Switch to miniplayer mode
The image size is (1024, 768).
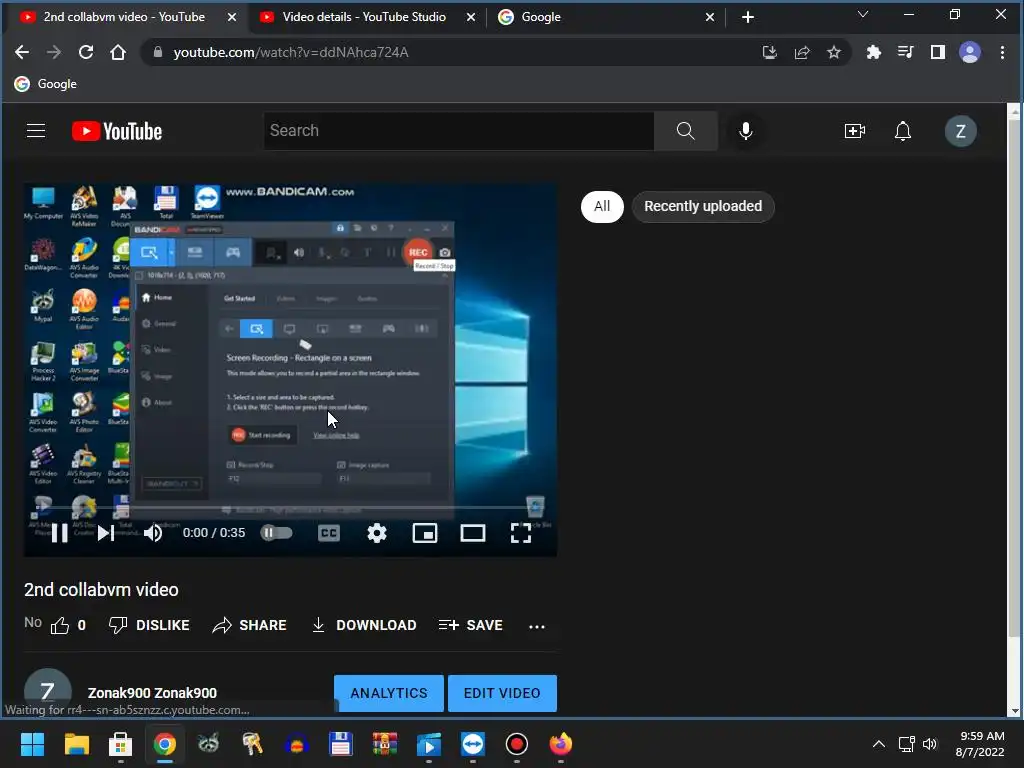[424, 534]
